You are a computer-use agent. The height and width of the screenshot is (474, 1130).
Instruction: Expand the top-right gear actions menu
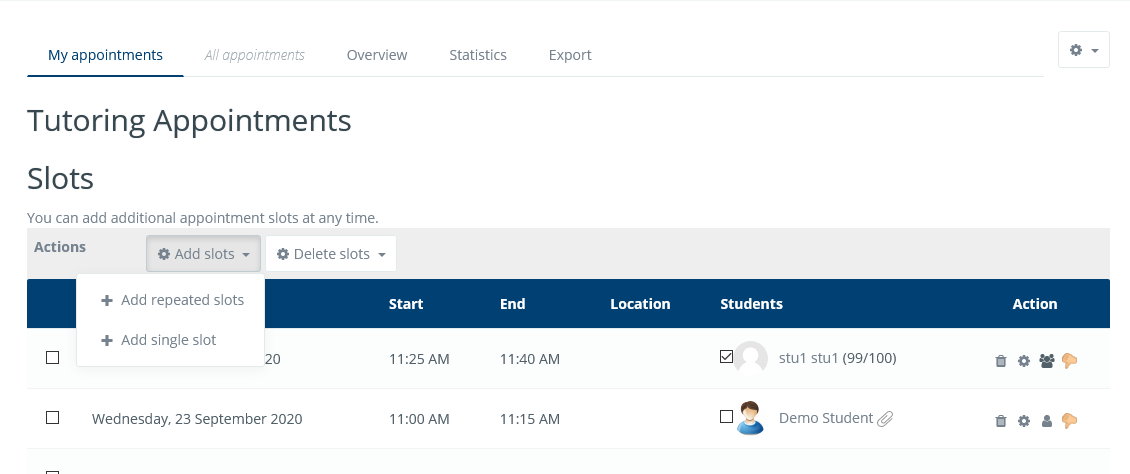coord(1083,50)
